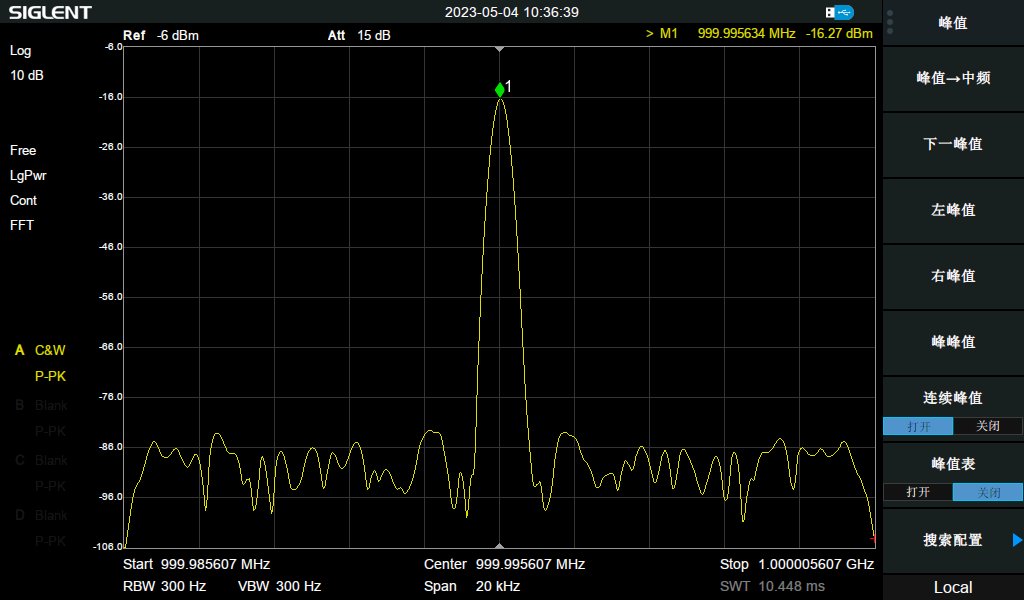The width and height of the screenshot is (1024, 600).
Task: Disable peak table with its 关闭 option
Action: [987, 492]
